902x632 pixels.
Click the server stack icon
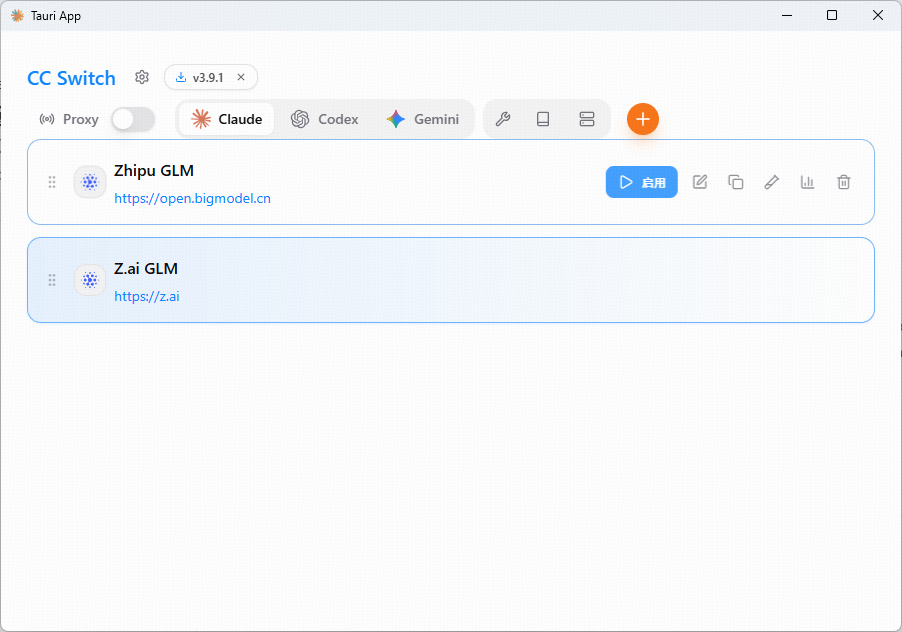[587, 119]
